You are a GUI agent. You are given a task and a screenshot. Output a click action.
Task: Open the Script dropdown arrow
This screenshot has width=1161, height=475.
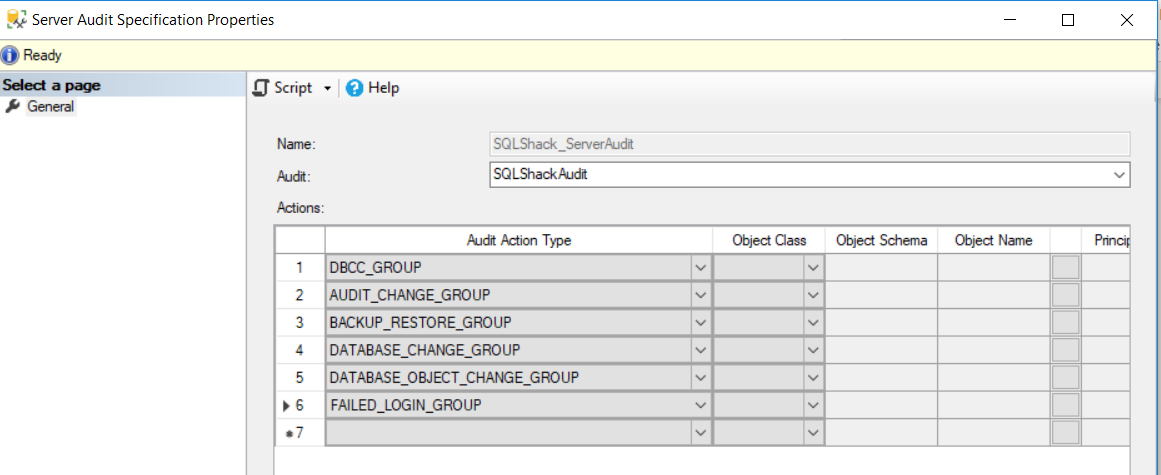[x=327, y=88]
